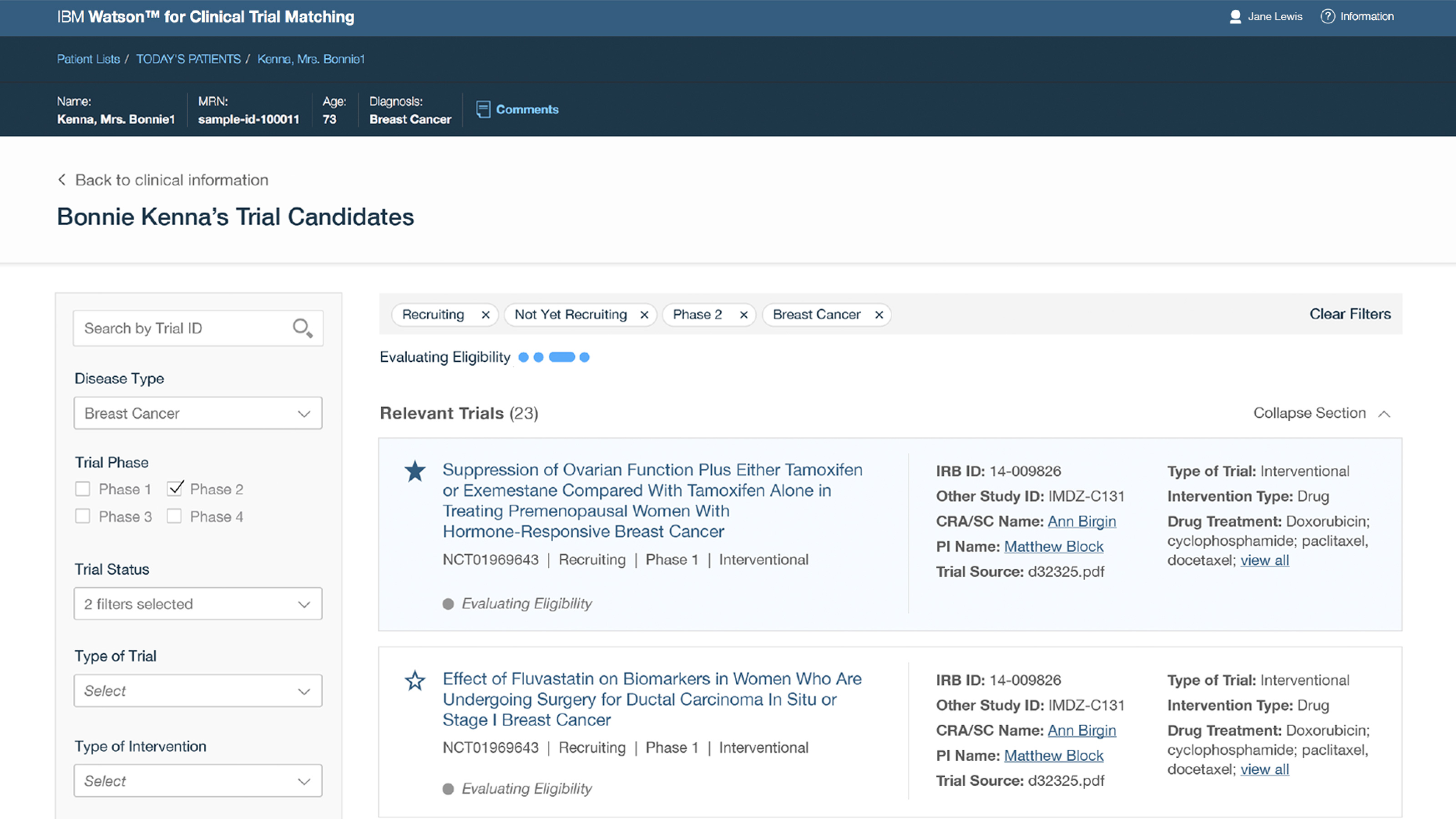Click Clear Filters
The image size is (1456, 819).
tap(1350, 314)
